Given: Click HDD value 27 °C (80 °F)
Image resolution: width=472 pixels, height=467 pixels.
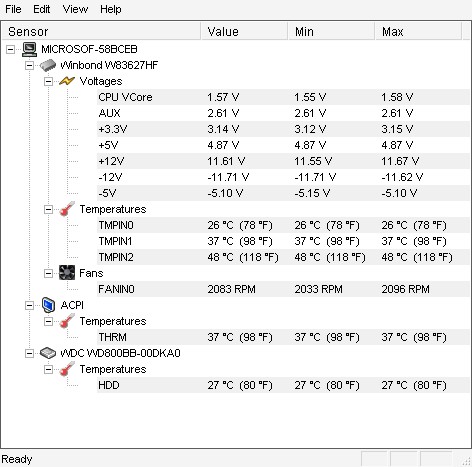Looking at the screenshot, I should [240, 385].
